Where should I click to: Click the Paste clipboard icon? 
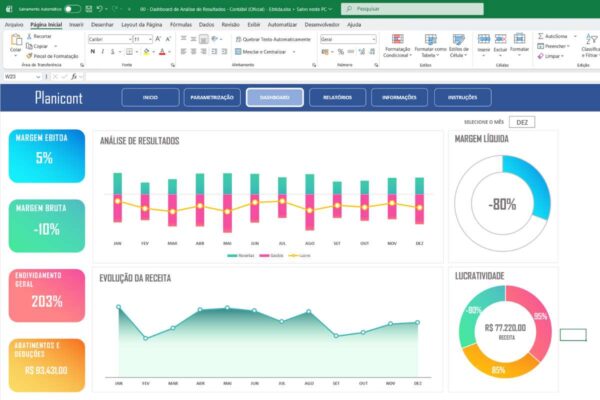coord(16,40)
